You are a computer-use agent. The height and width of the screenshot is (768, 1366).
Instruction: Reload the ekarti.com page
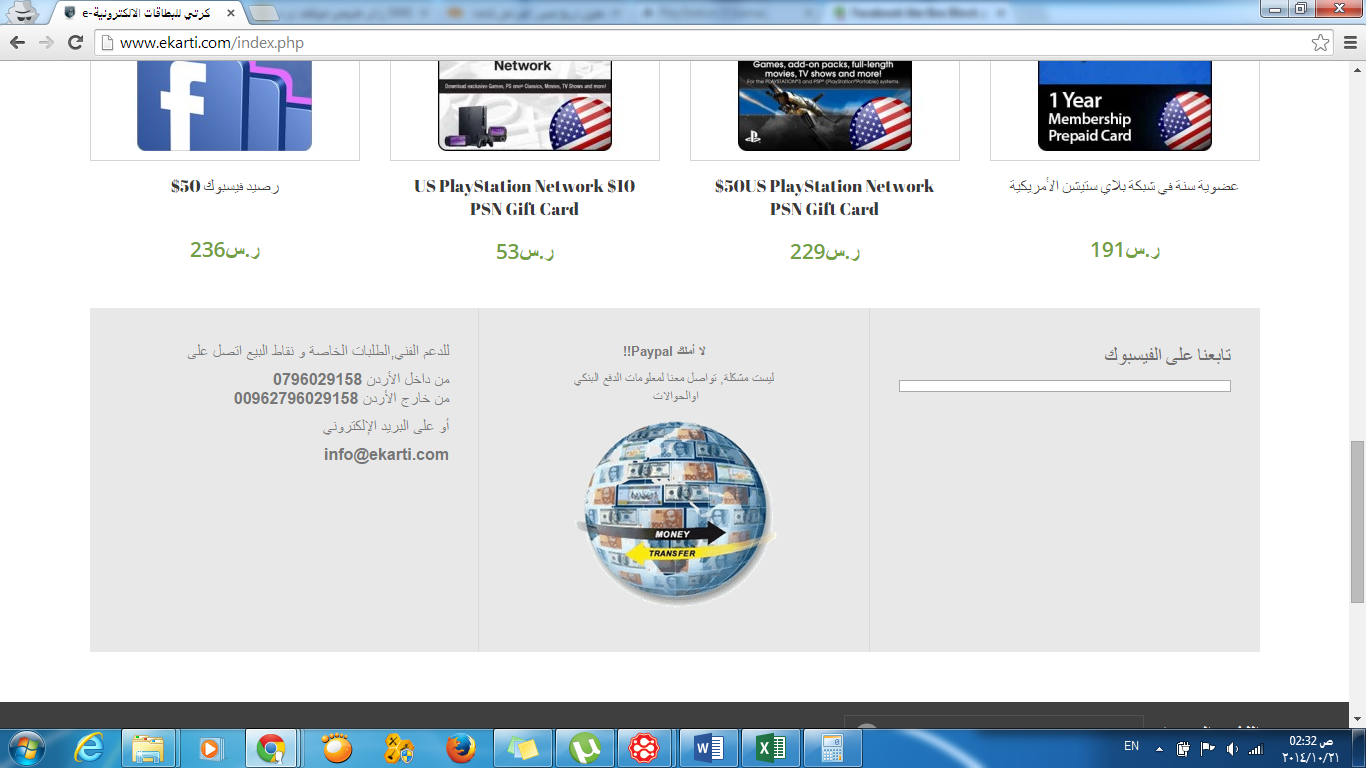(75, 43)
